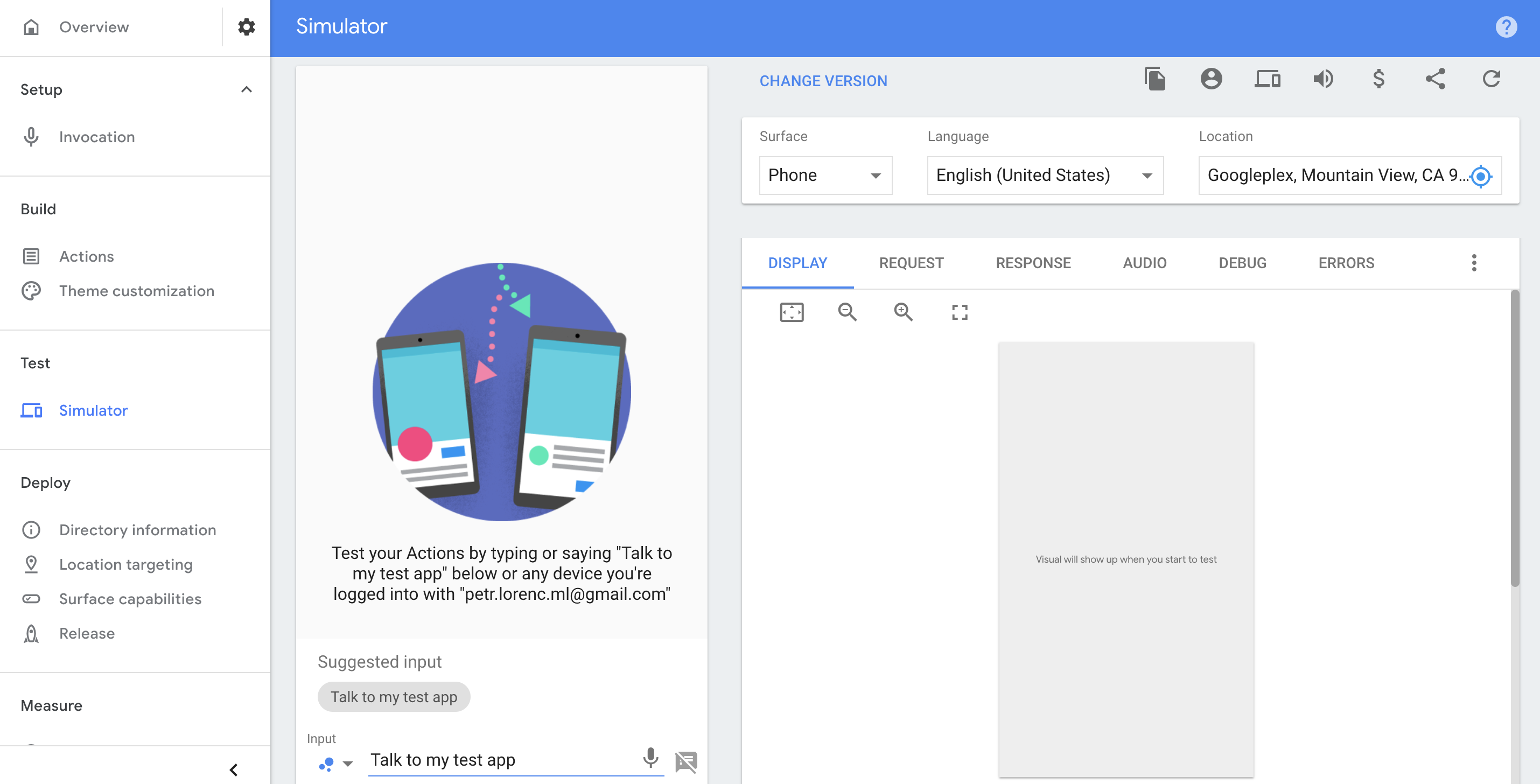Click the copy document icon
The height and width of the screenshot is (784, 1540).
tap(1155, 79)
